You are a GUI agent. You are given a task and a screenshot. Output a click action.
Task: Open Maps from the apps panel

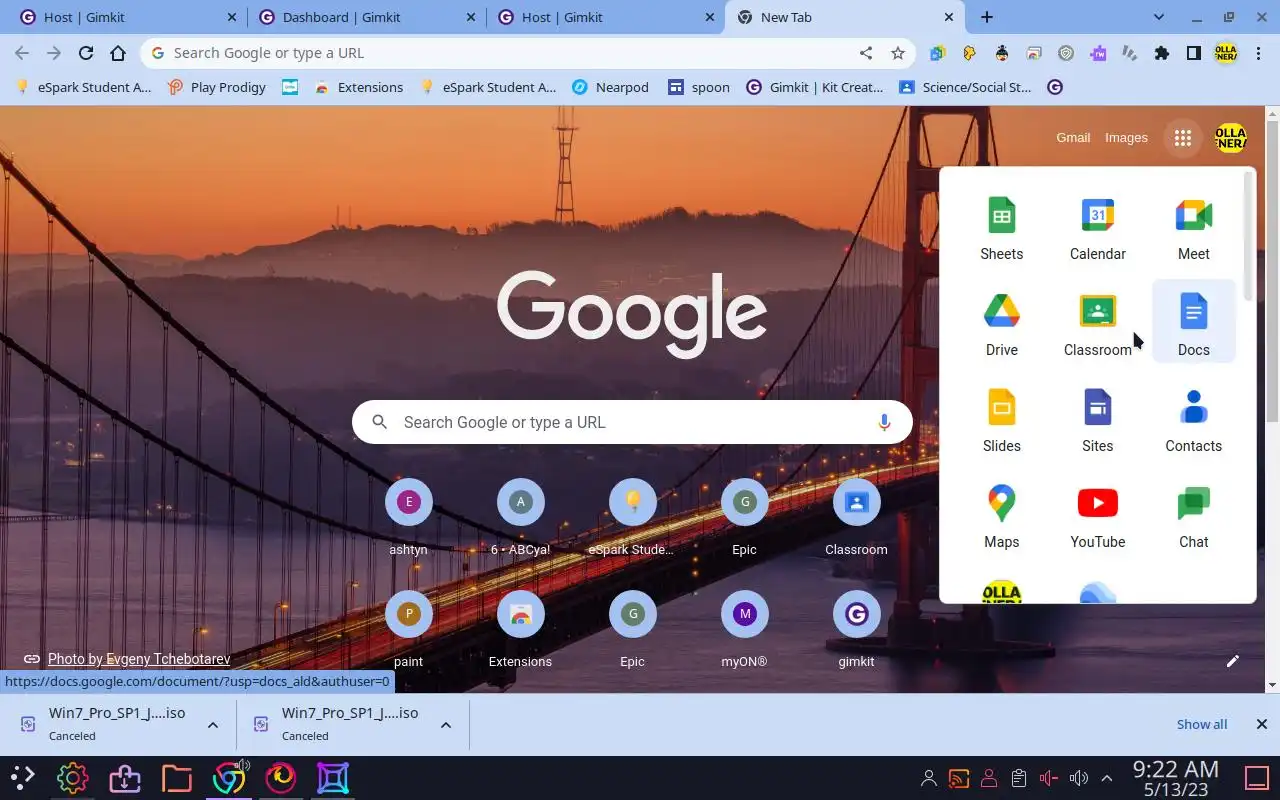coord(1001,518)
